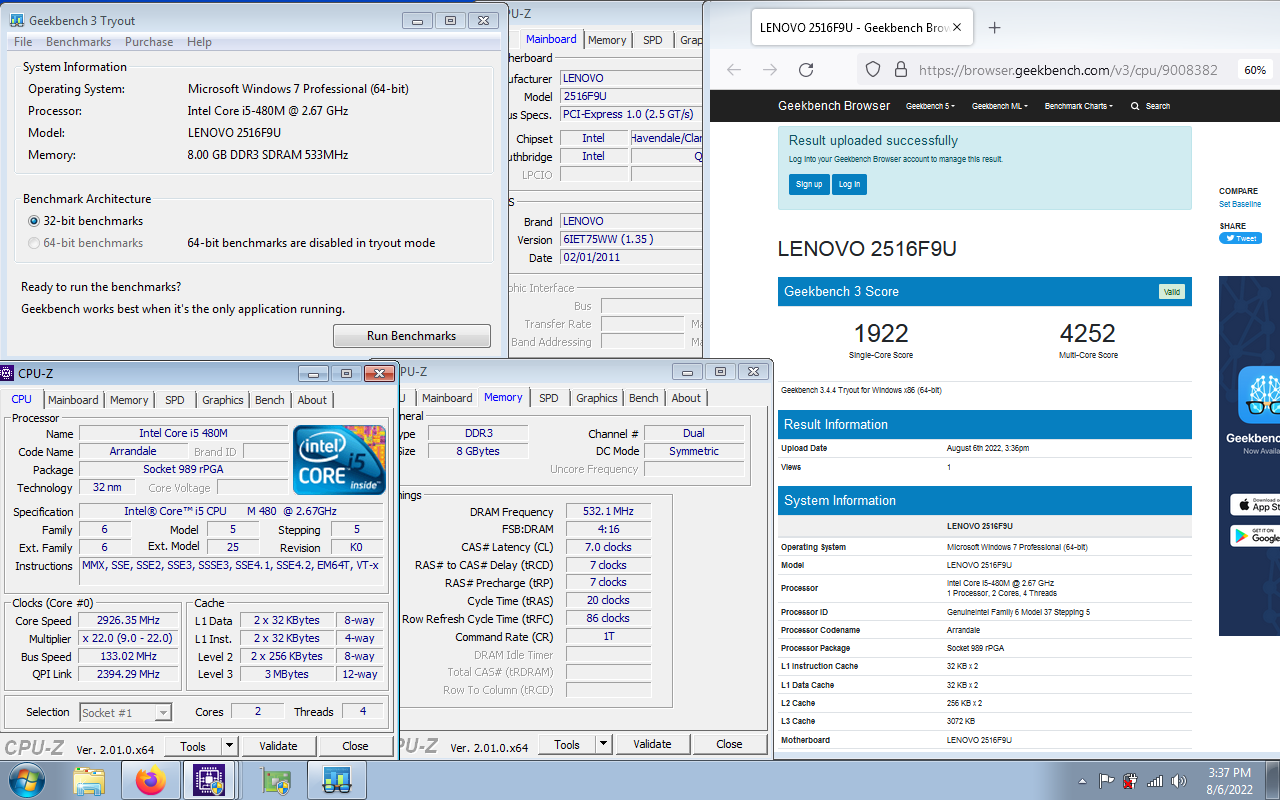Open the File menu in Geekbench

(x=23, y=42)
